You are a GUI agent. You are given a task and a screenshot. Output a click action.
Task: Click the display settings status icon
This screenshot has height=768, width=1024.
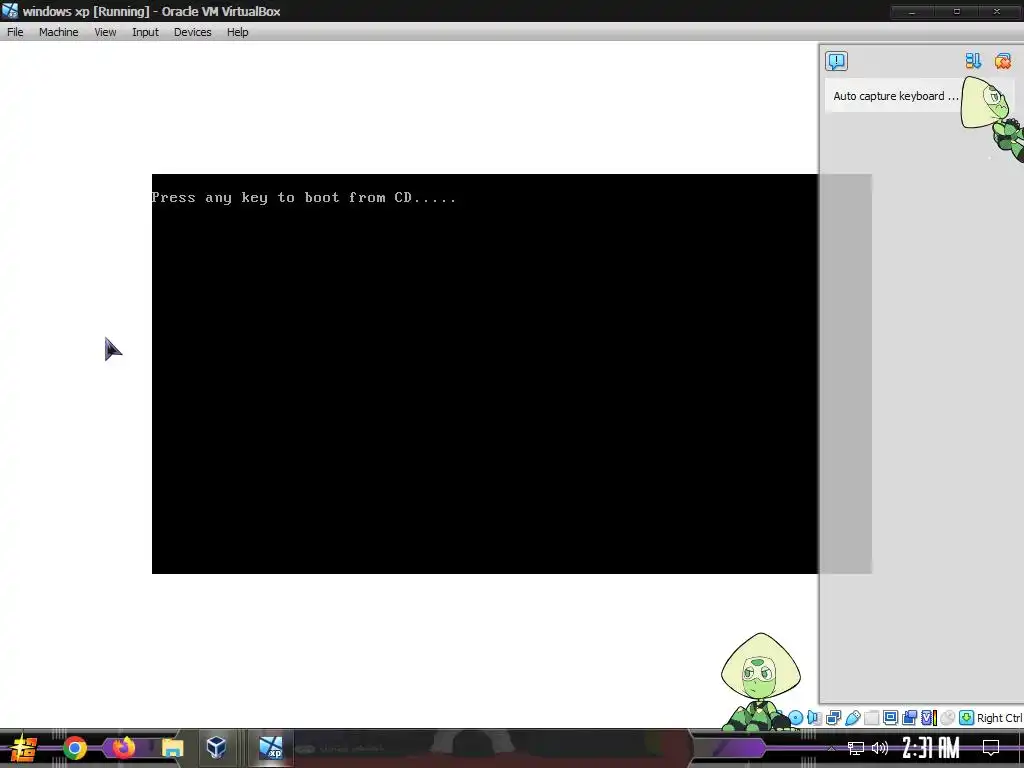pyautogui.click(x=890, y=718)
